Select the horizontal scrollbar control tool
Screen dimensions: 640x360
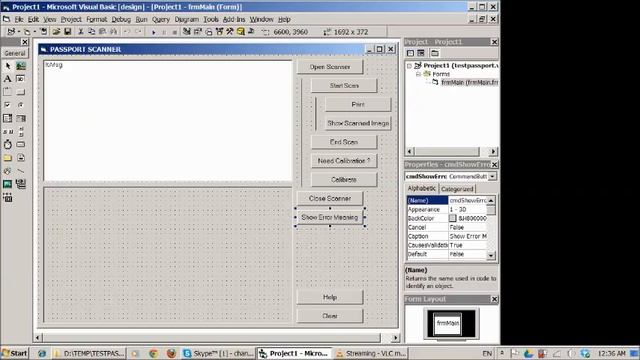[x=8, y=131]
